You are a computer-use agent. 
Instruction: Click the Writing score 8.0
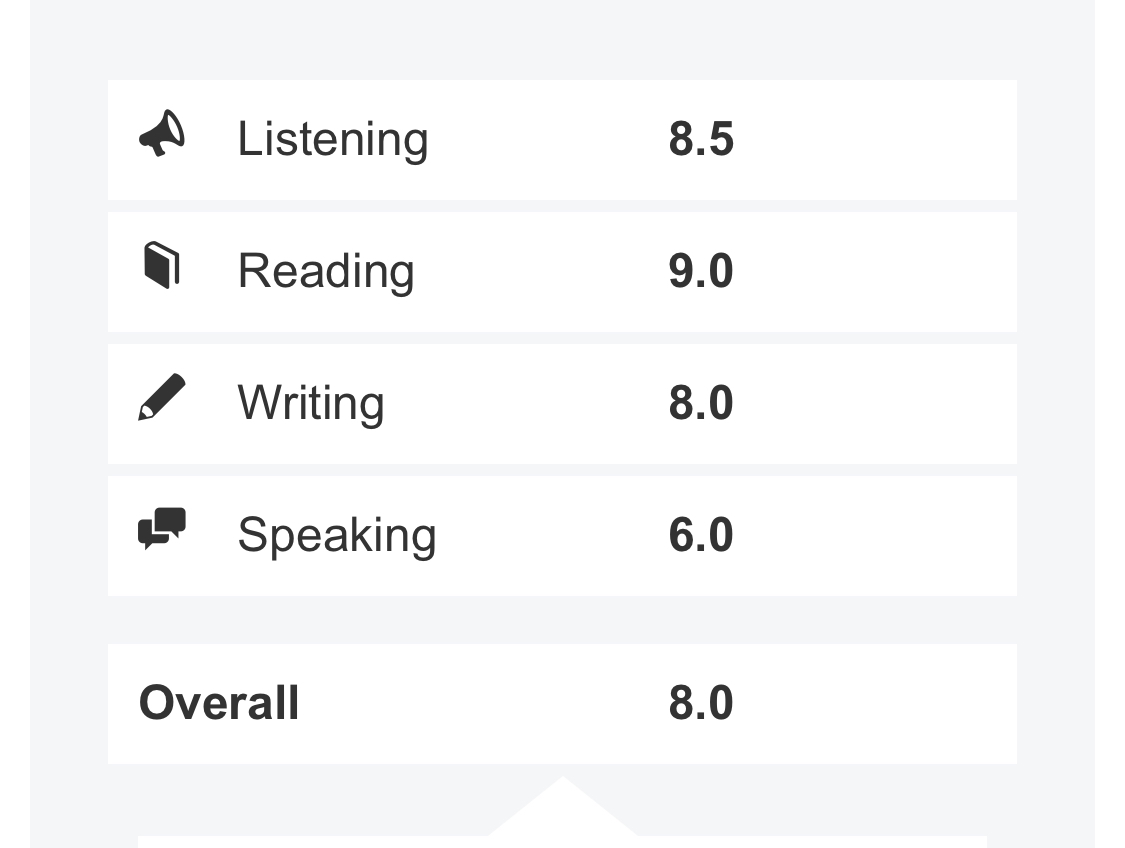click(x=701, y=403)
